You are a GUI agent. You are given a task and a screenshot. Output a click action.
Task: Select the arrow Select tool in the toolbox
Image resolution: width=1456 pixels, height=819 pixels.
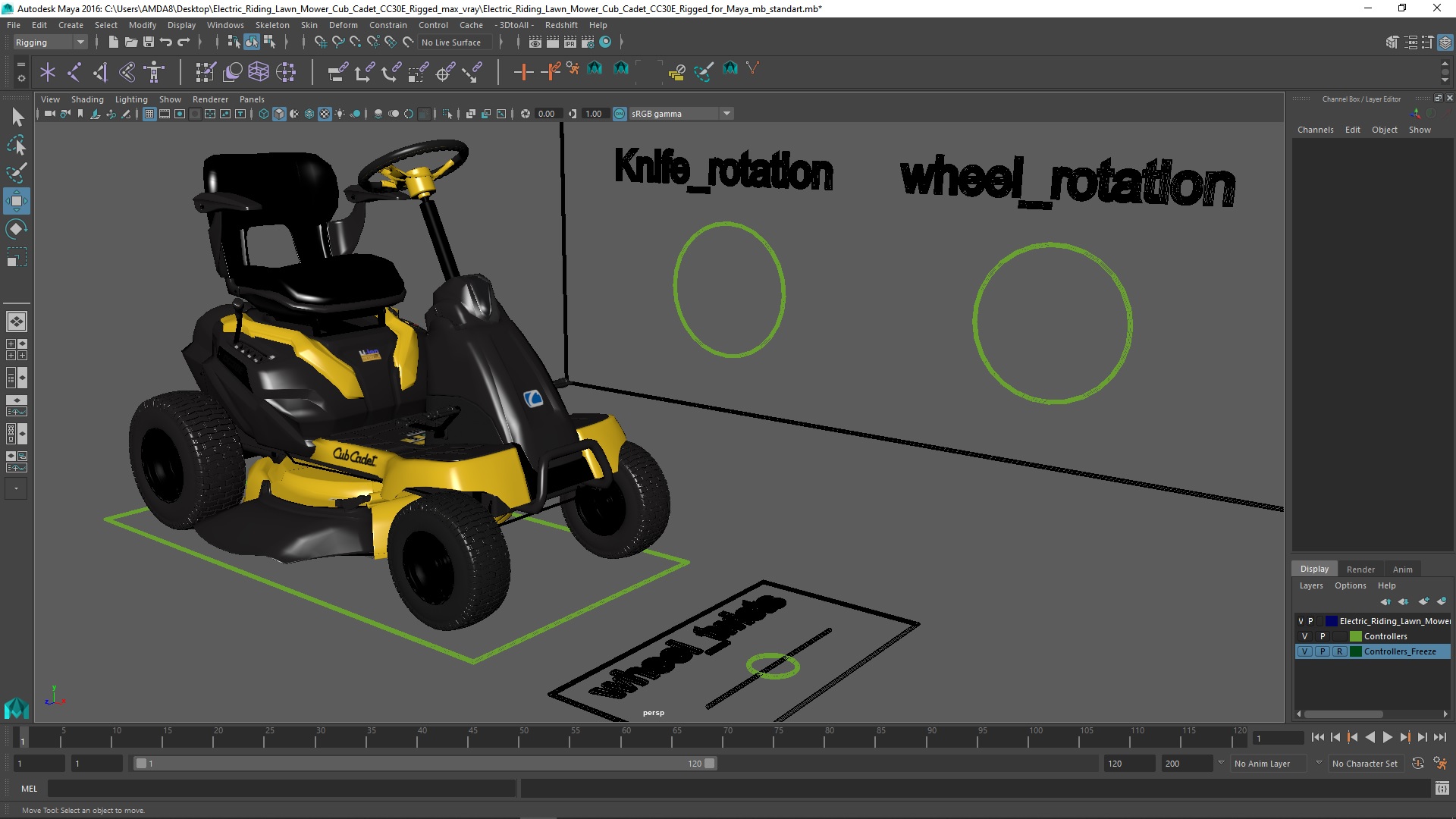(x=17, y=117)
